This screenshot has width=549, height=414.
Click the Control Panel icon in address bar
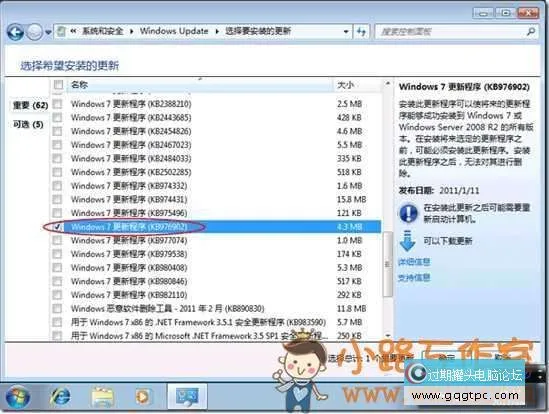pos(61,32)
